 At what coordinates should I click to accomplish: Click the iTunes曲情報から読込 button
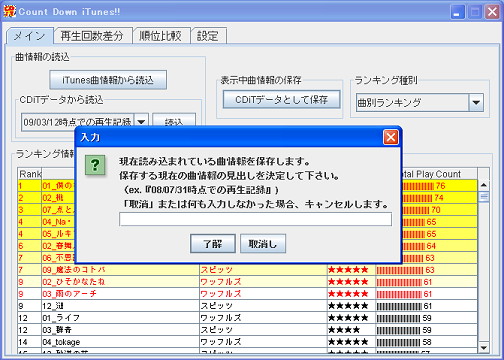coord(108,80)
